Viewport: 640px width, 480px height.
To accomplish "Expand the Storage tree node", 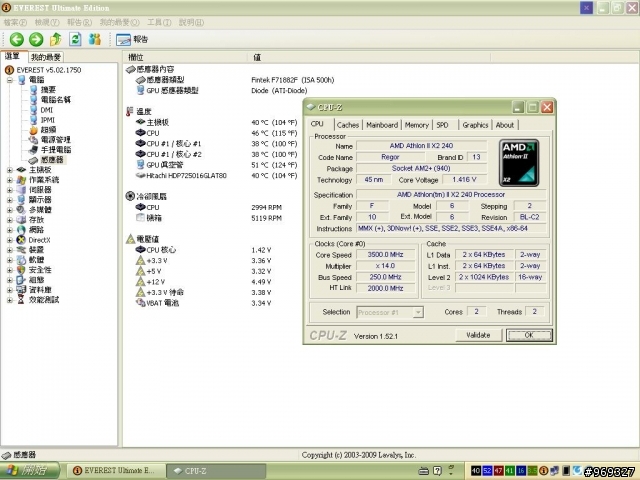I will click(x=10, y=220).
